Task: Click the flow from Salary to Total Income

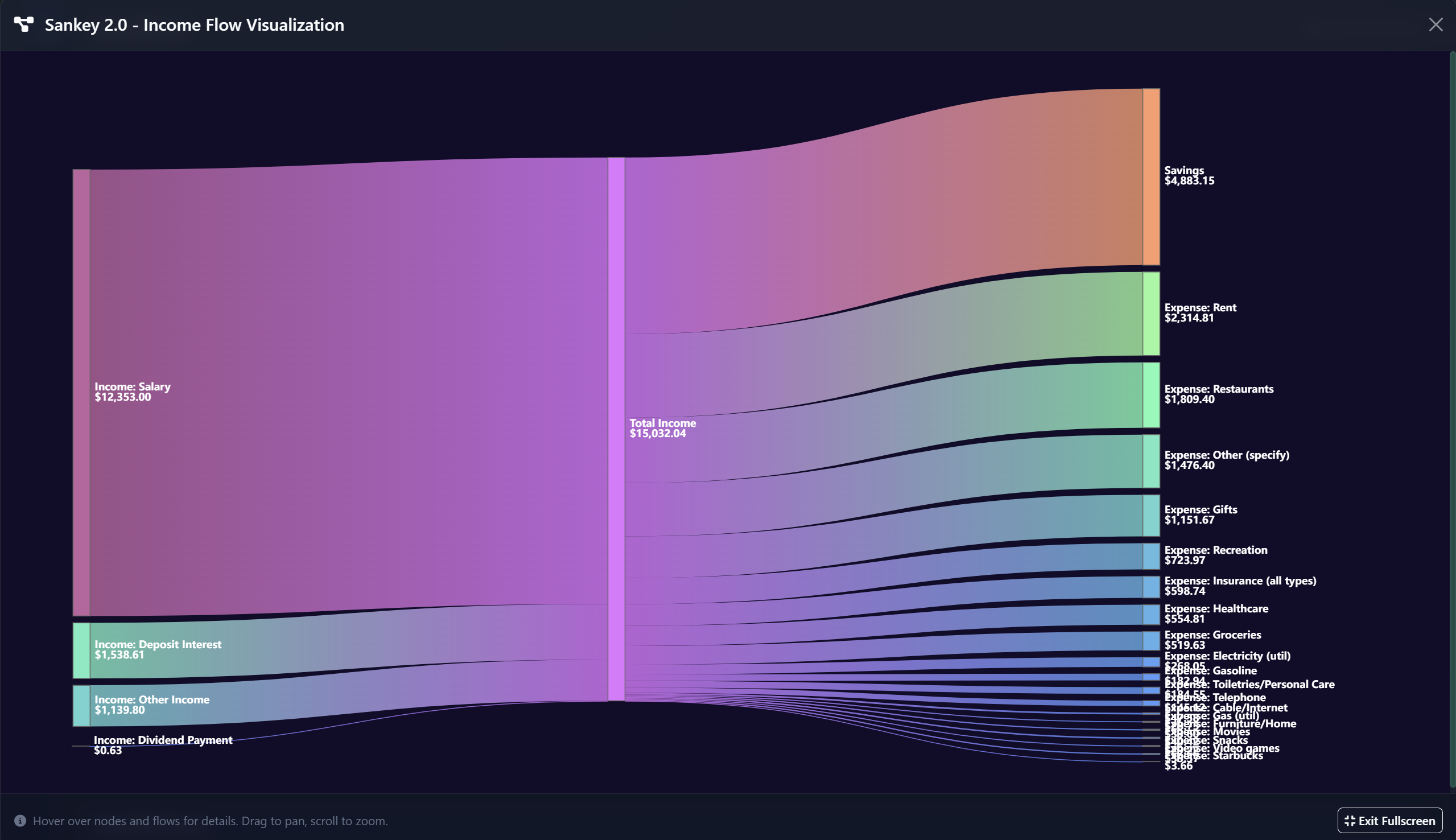Action: (346, 375)
